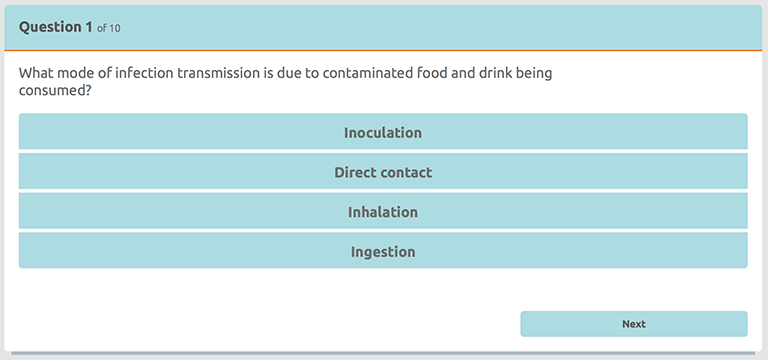Click the 'of 10' question counter
Screen dimensions: 768x360
tap(109, 29)
